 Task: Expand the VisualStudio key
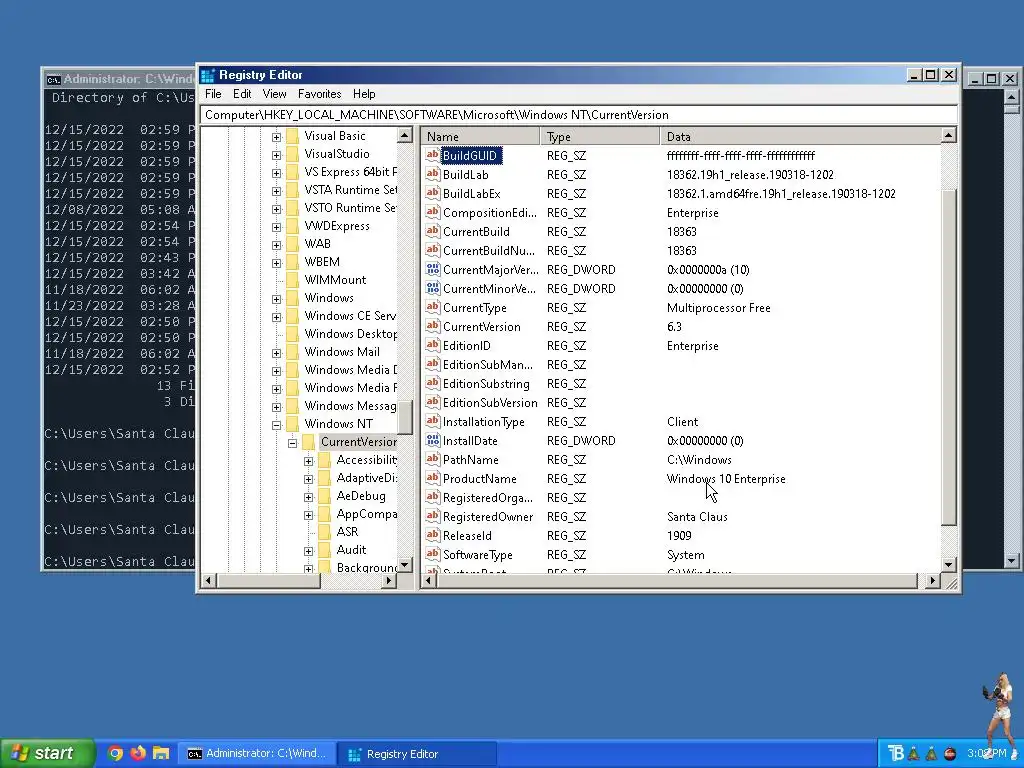pos(276,155)
